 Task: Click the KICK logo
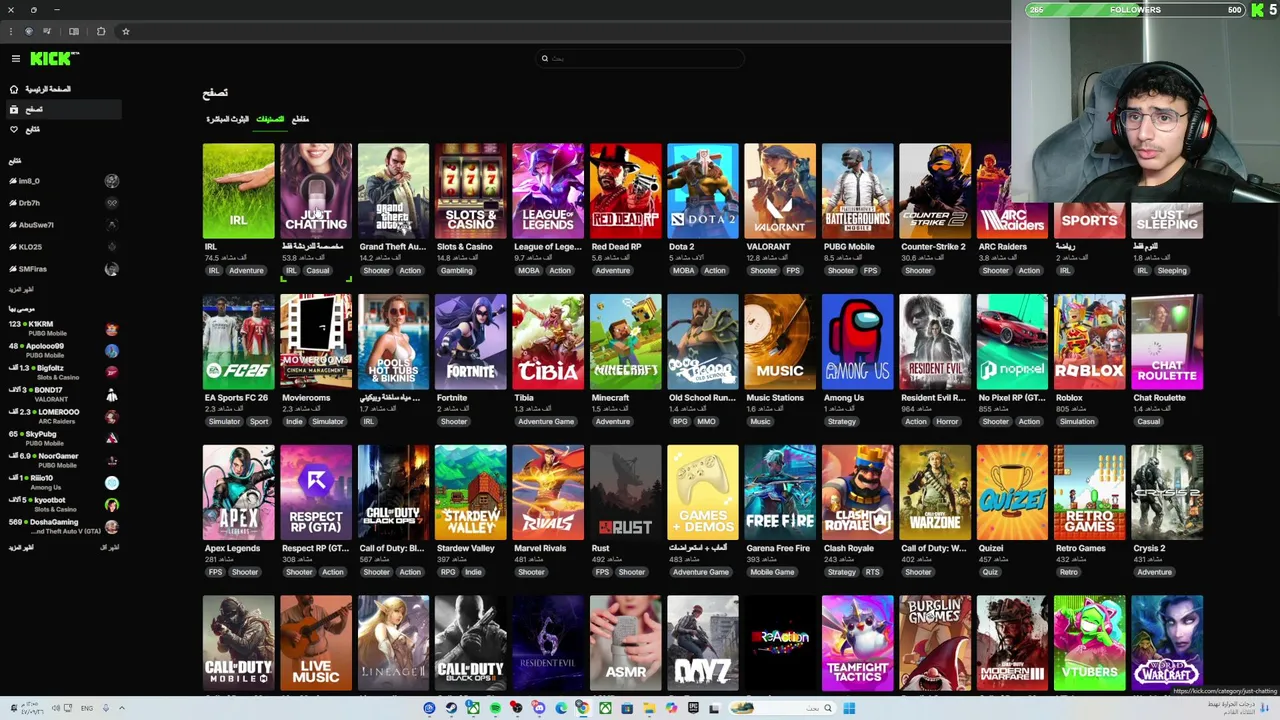coord(54,59)
